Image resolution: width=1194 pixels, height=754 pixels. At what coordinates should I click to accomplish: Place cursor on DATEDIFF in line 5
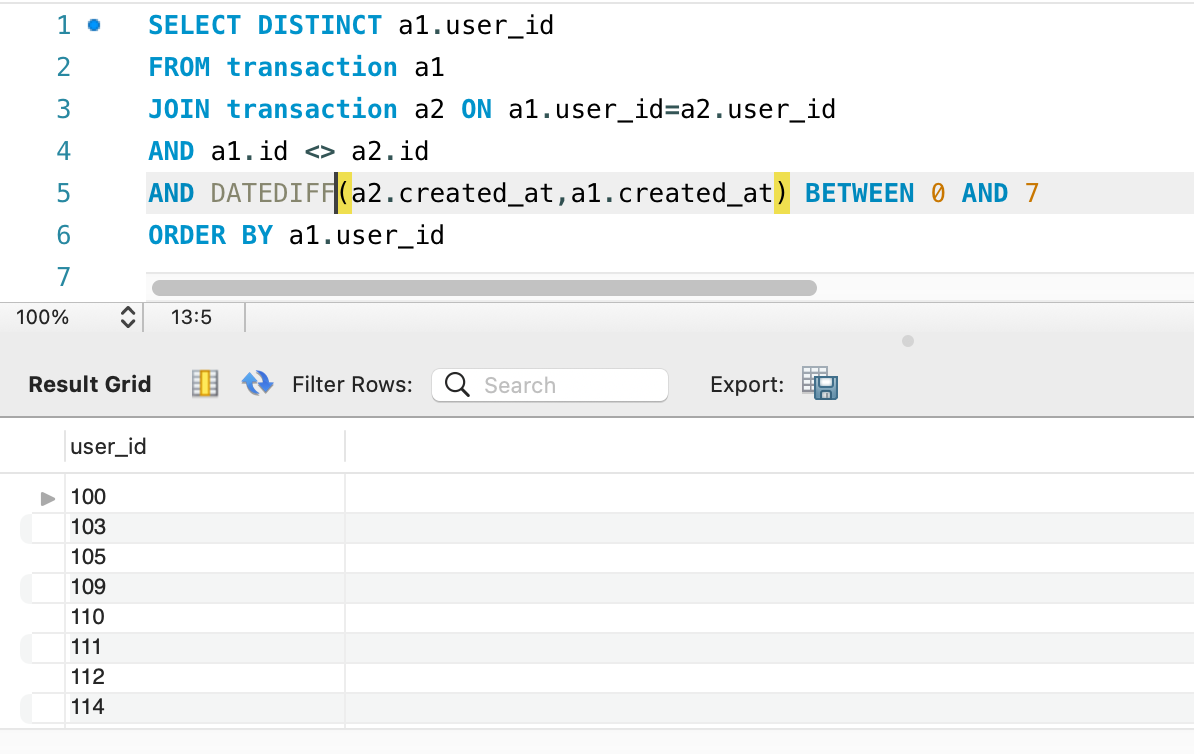(272, 193)
